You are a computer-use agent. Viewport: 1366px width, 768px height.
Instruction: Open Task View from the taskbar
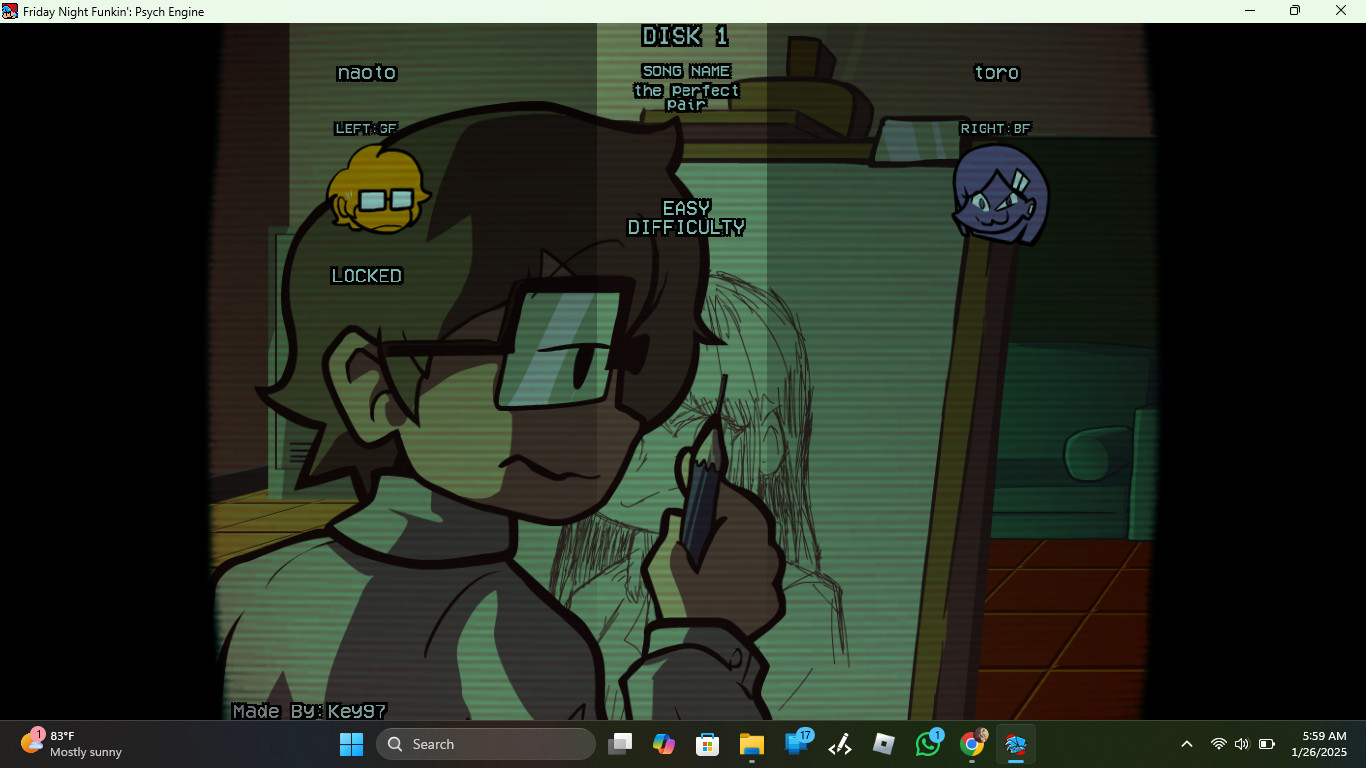[x=620, y=744]
